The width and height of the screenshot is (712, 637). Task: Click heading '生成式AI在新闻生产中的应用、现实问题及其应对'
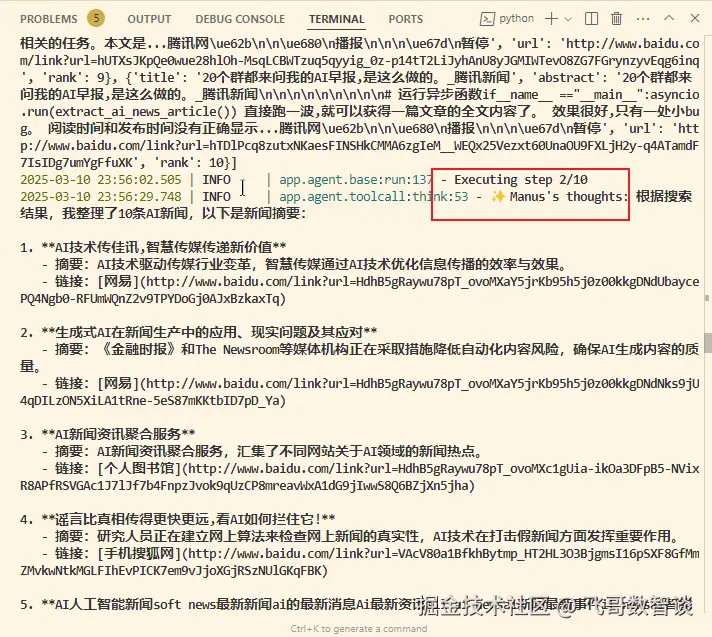point(209,332)
